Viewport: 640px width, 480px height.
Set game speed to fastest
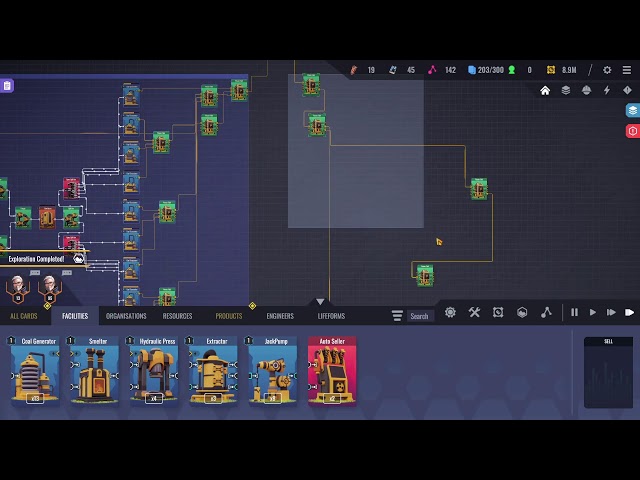click(629, 313)
